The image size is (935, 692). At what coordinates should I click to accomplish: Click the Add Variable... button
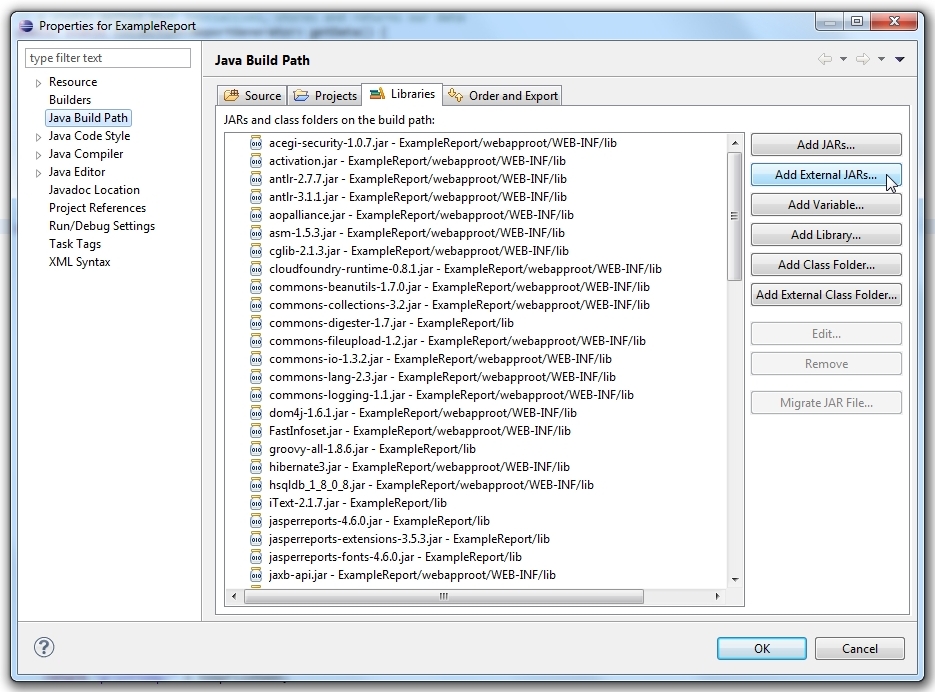(826, 205)
